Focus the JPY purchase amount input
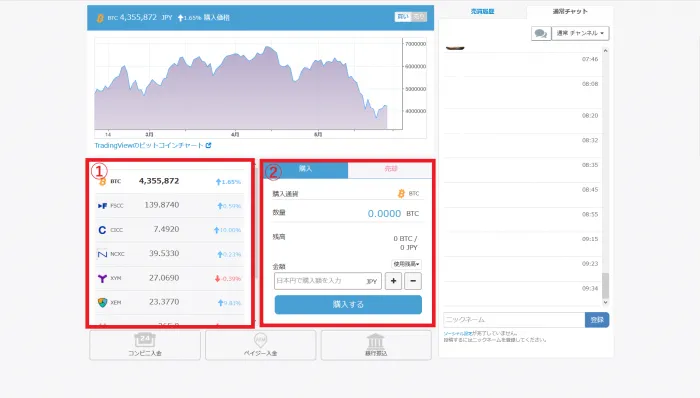The width and height of the screenshot is (700, 398). click(328, 281)
